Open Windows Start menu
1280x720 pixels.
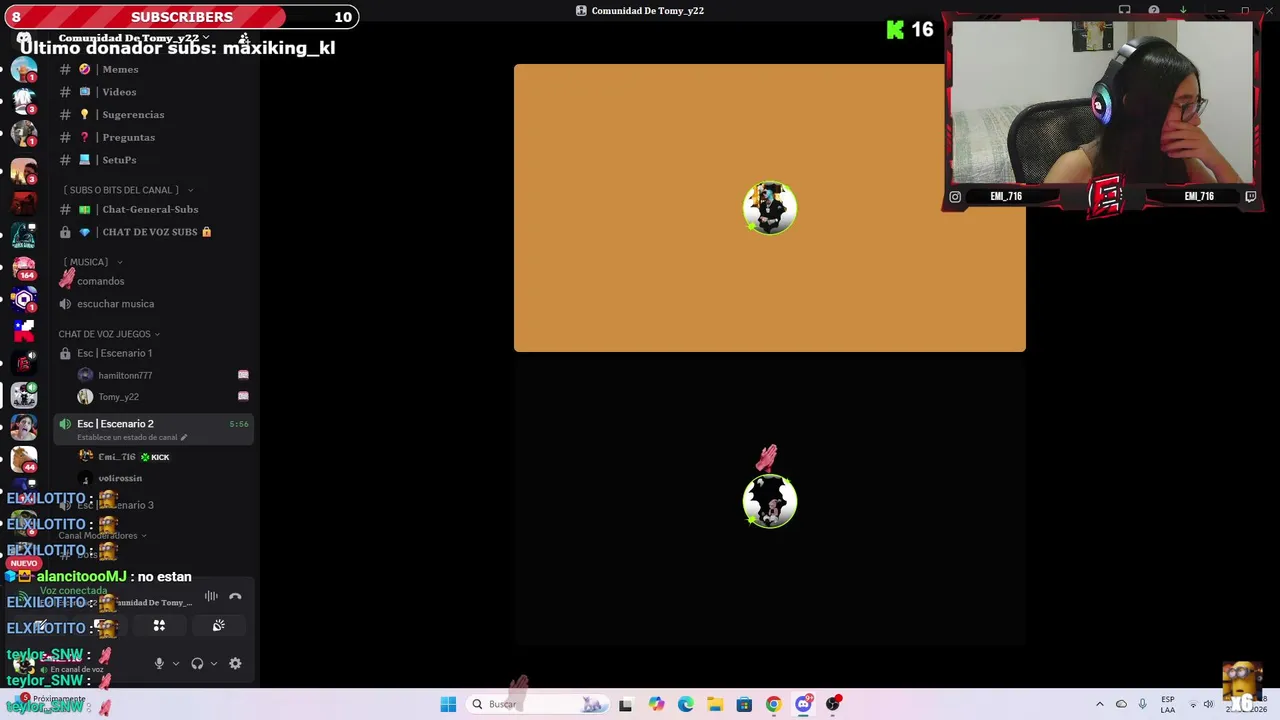tap(448, 704)
